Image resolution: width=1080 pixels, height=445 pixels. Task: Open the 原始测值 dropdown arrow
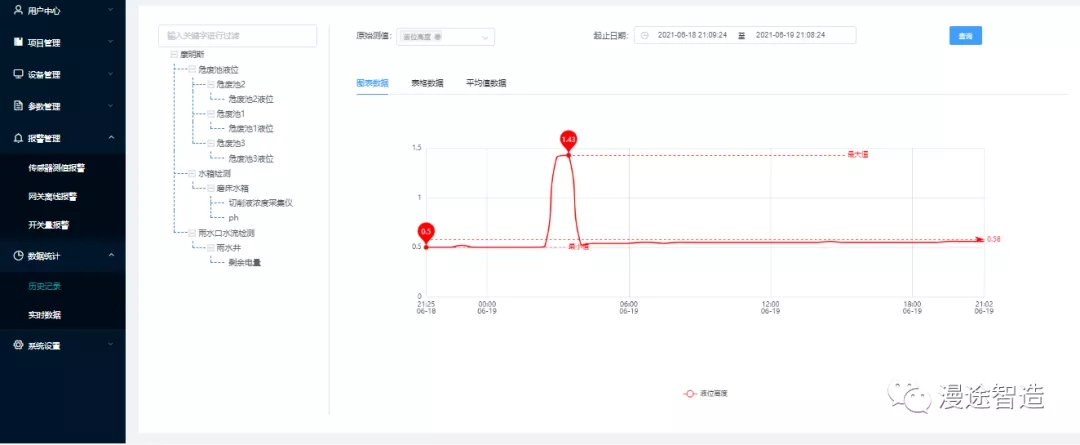point(485,37)
